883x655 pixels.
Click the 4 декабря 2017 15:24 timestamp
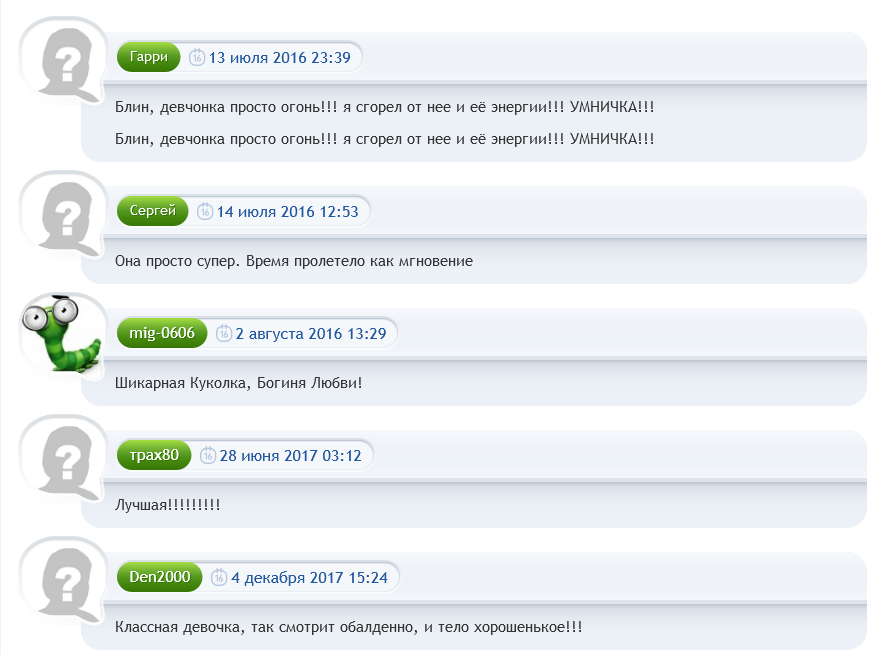(x=309, y=578)
